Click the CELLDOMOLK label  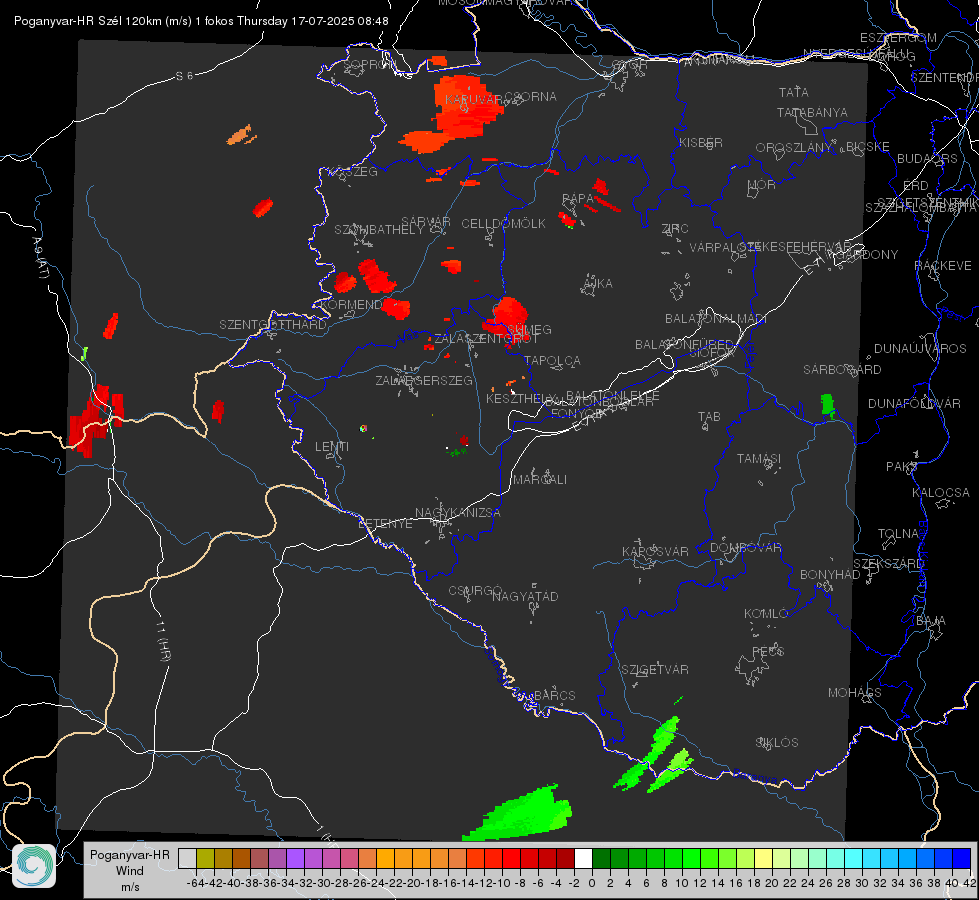click(x=503, y=224)
